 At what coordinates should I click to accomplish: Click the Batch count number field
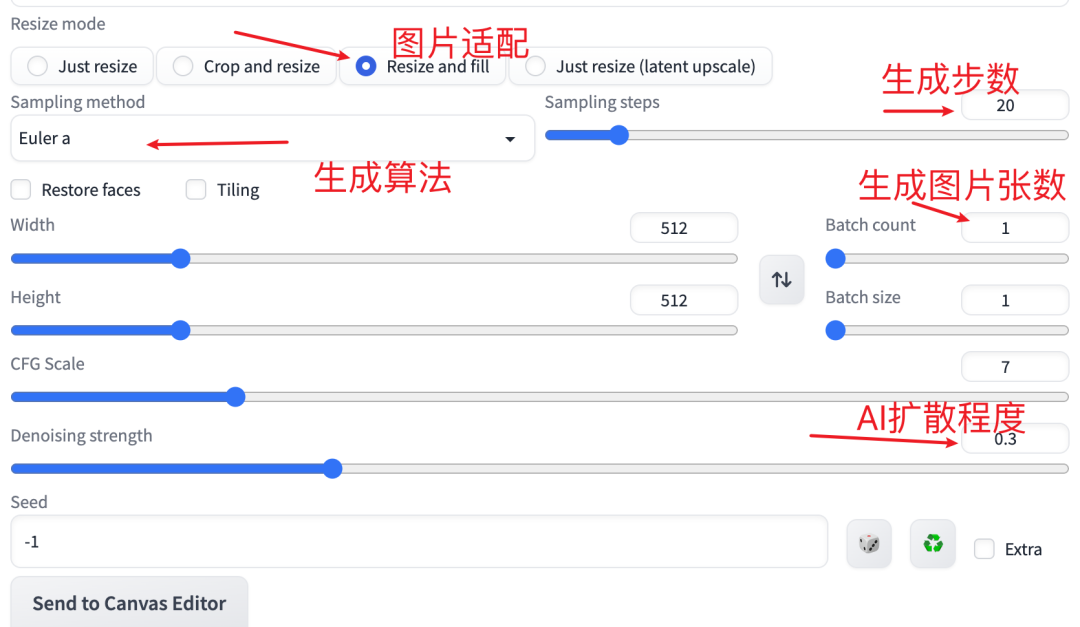click(1015, 228)
